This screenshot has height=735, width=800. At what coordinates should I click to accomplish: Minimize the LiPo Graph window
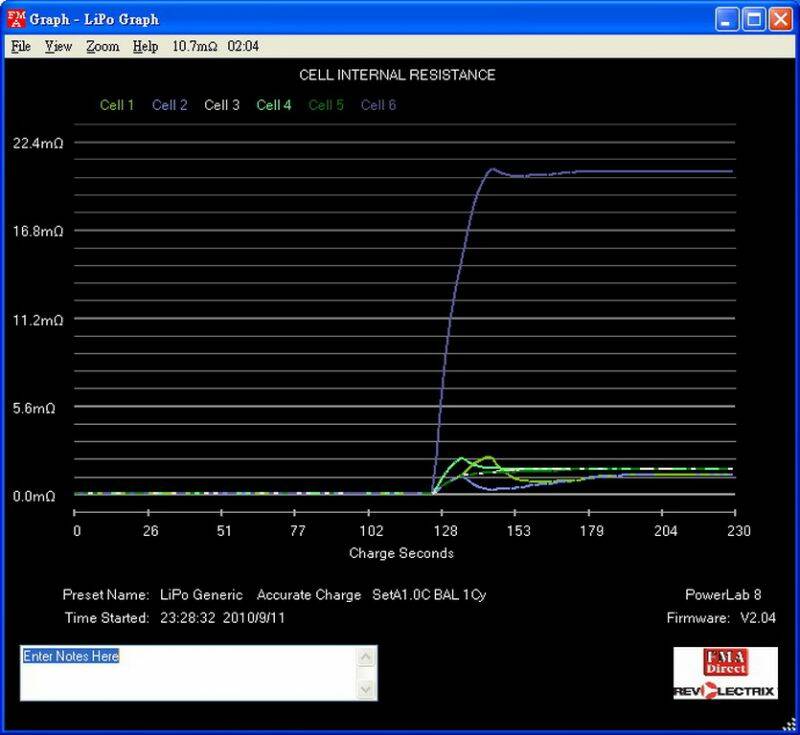click(727, 20)
